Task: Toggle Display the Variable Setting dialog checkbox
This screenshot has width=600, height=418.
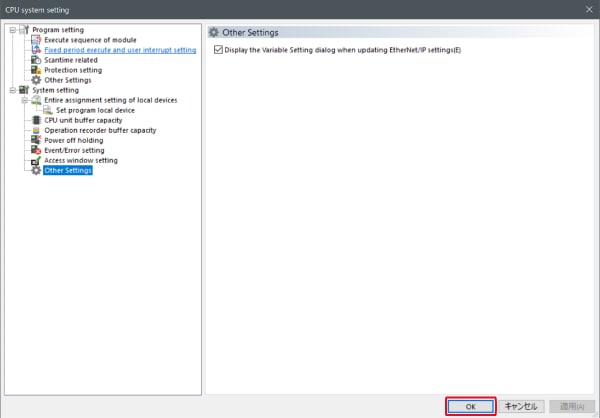Action: 219,50
